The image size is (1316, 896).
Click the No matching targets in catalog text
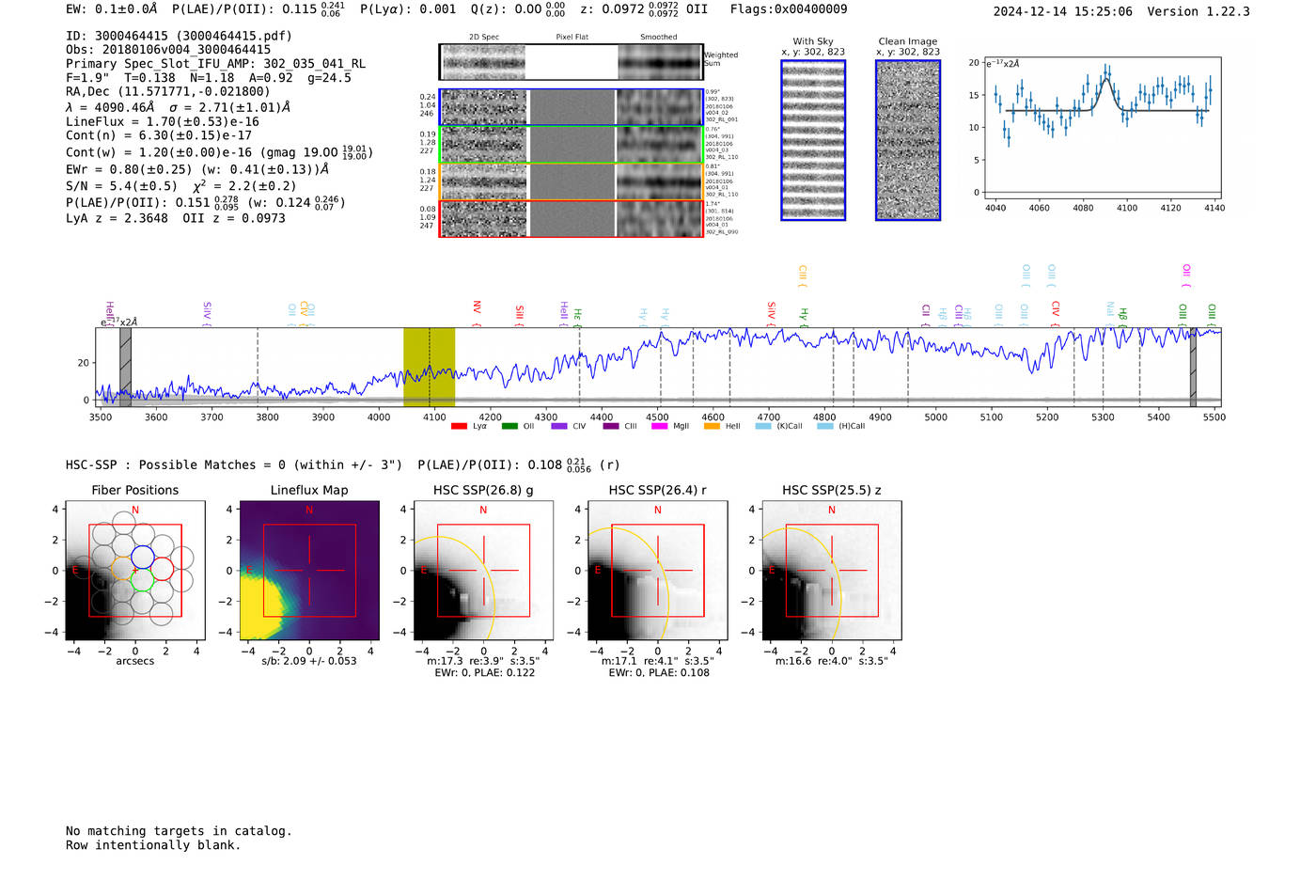point(179,831)
